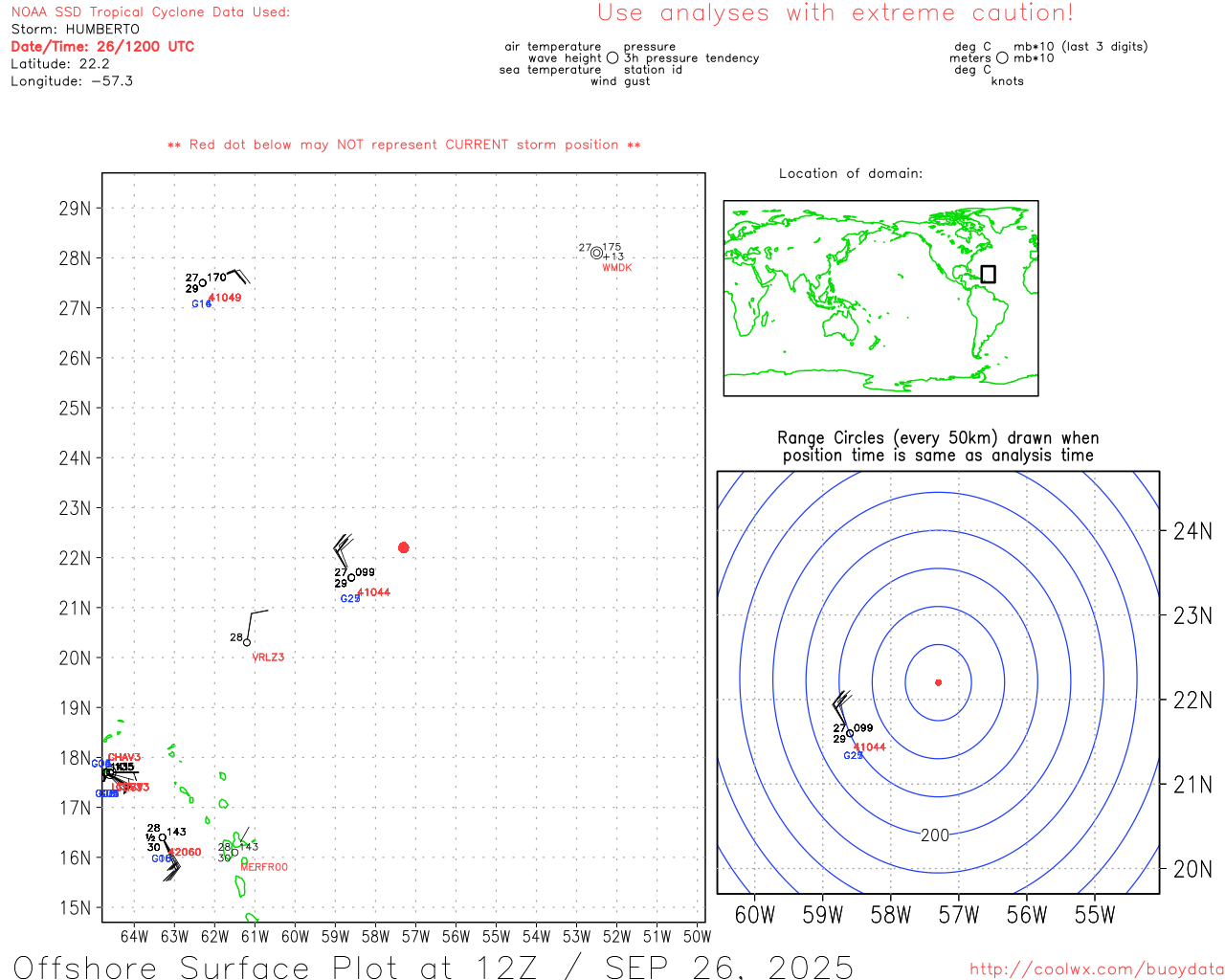Click the 29N latitude axis label
This screenshot has height=980, width=1225.
(75, 209)
